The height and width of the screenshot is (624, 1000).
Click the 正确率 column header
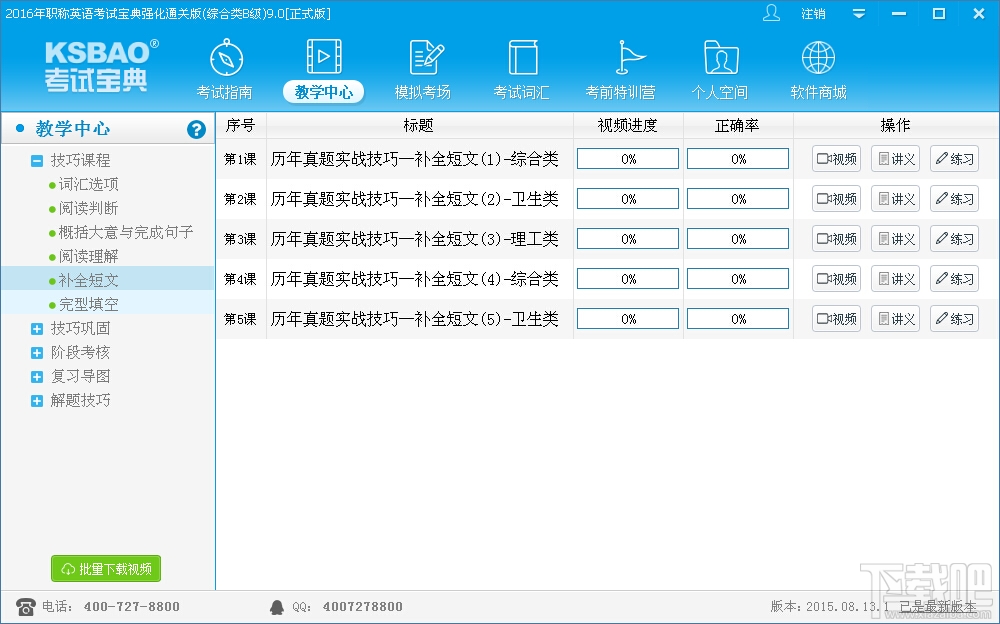pyautogui.click(x=738, y=126)
